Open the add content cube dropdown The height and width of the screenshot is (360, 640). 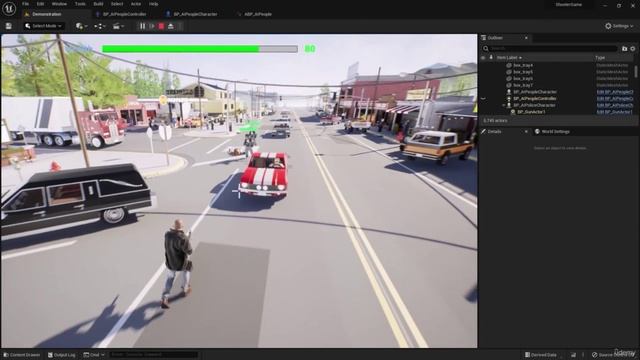81,26
